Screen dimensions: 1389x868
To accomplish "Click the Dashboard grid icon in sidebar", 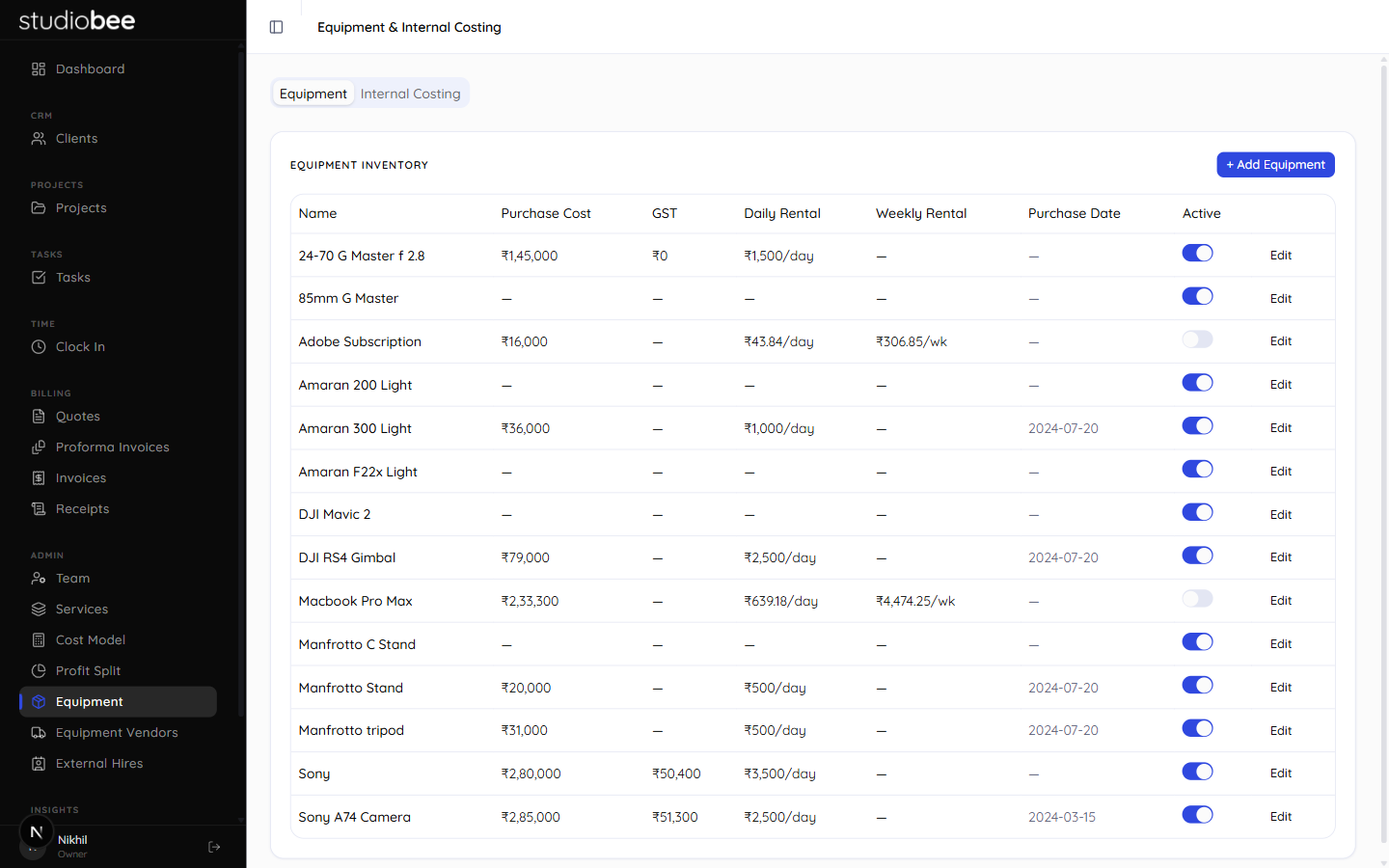I will coord(39,69).
